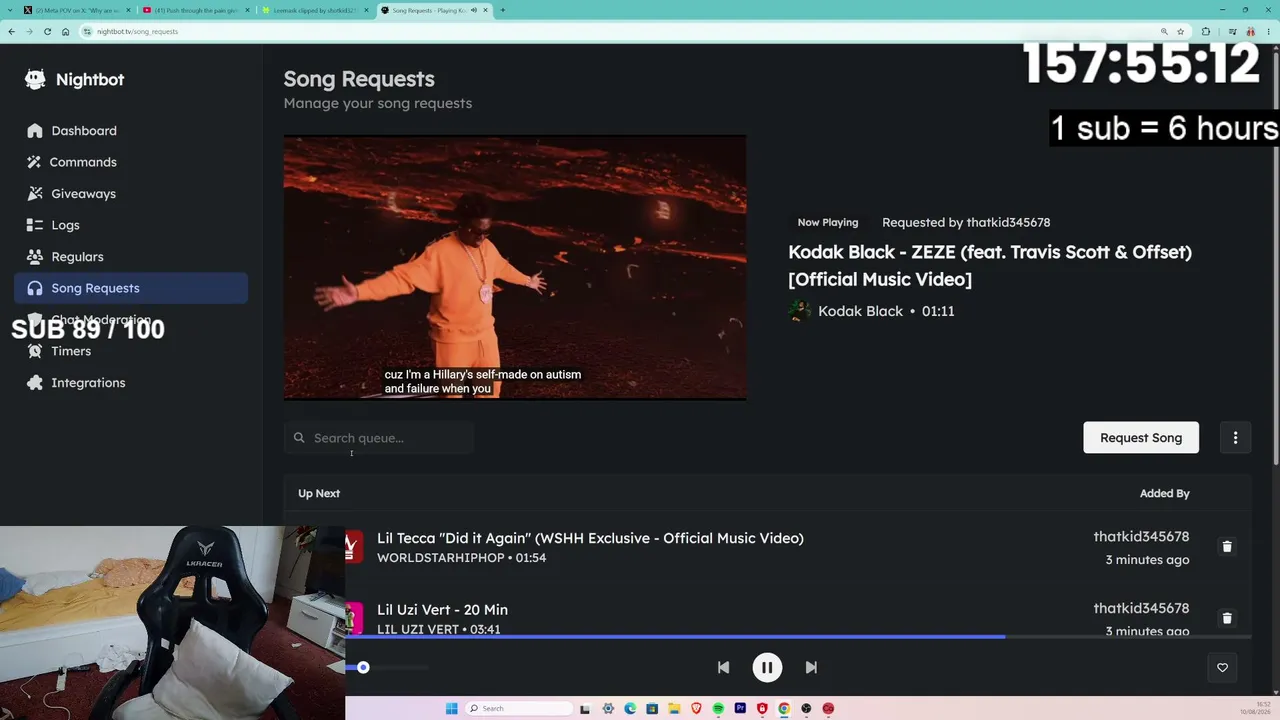Open Microsoft Edge from the taskbar
Screen dimensions: 1280x720
click(x=630, y=709)
